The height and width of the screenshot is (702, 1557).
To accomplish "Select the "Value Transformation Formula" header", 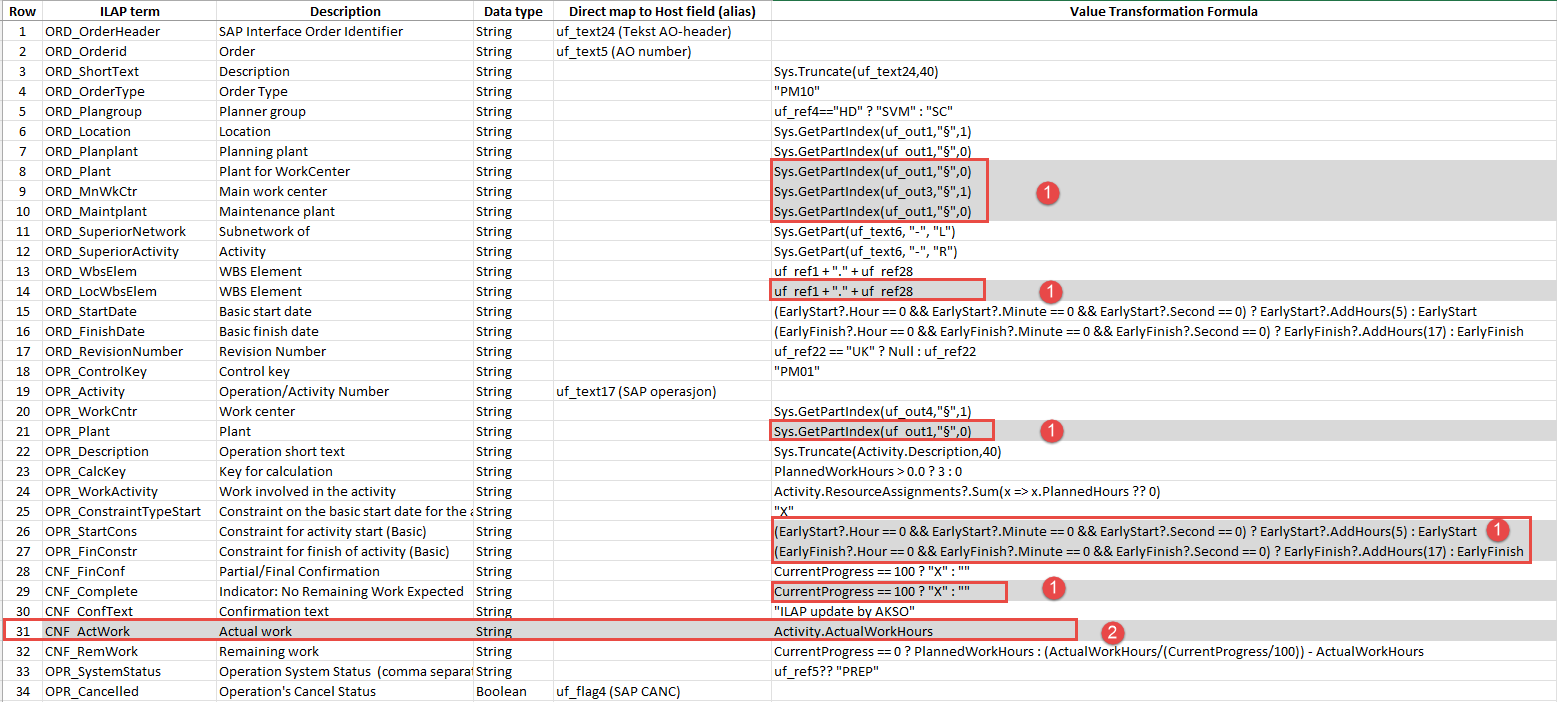I will 1164,11.
